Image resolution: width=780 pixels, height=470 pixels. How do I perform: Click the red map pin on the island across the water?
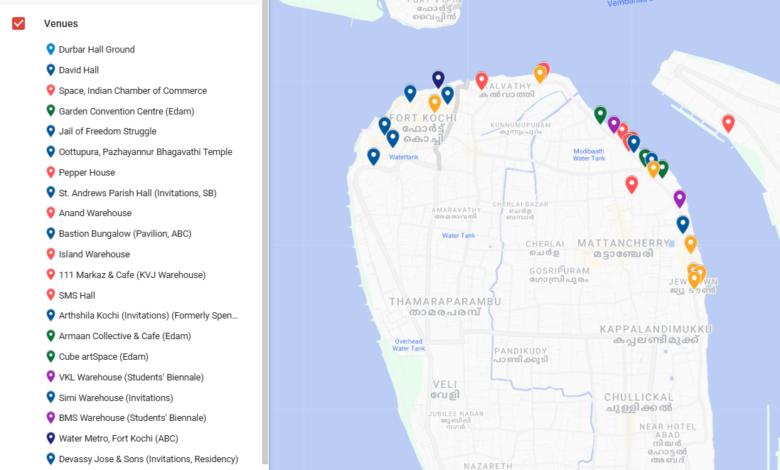tap(728, 123)
